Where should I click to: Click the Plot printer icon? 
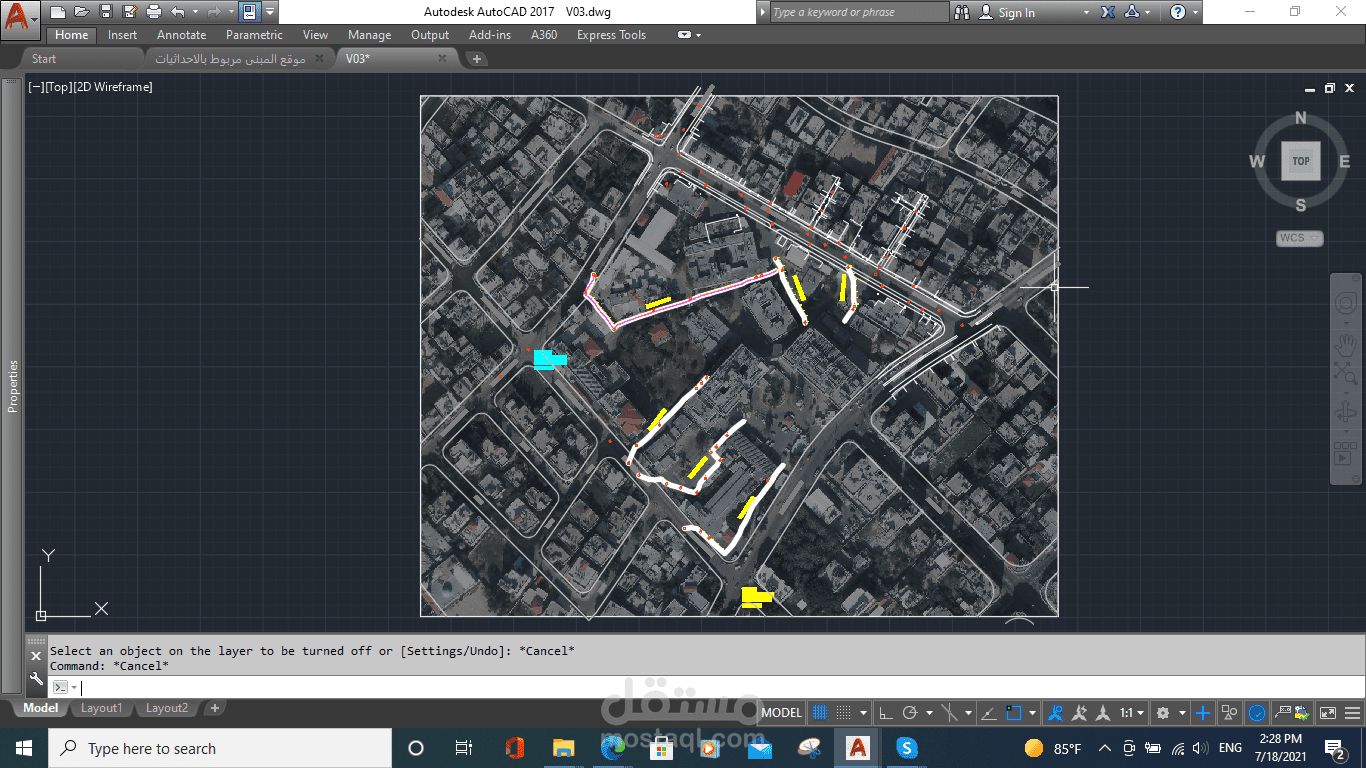pyautogui.click(x=153, y=12)
